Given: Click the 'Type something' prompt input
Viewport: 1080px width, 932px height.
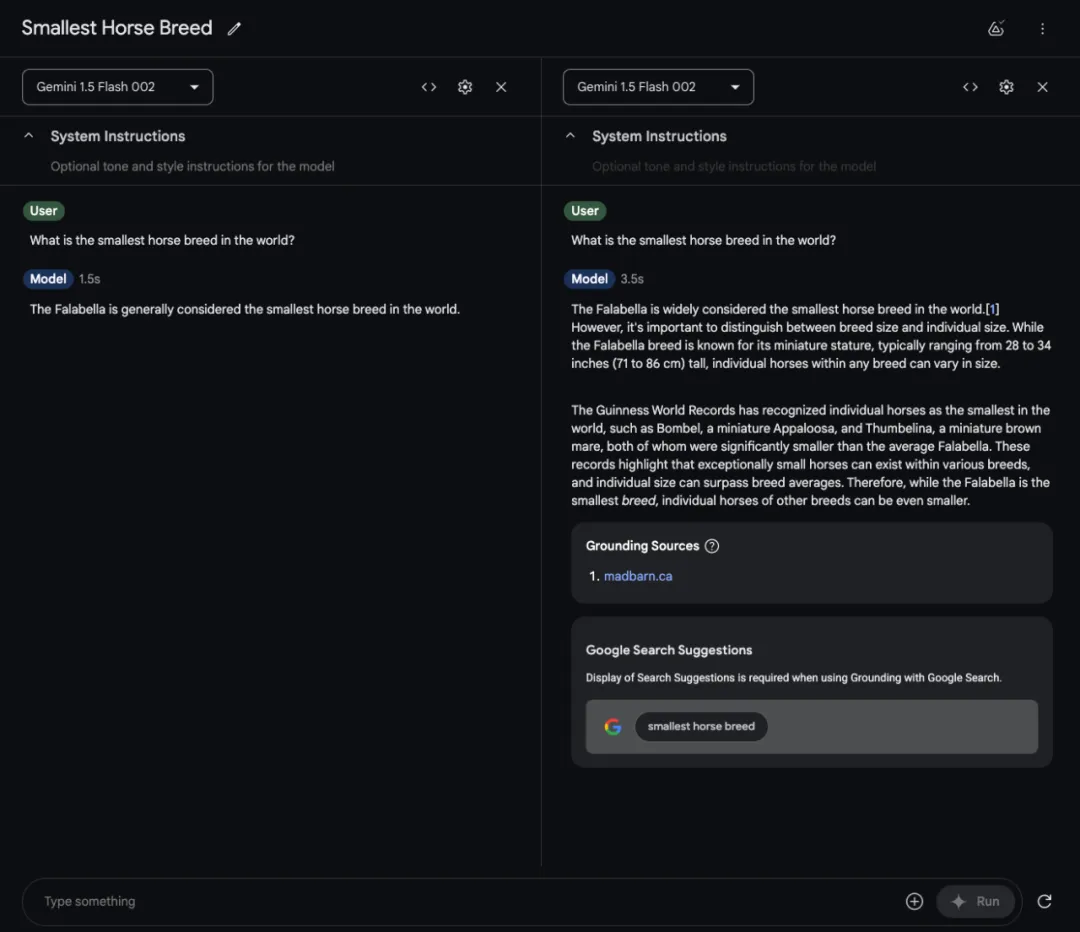Looking at the screenshot, I should point(468,901).
